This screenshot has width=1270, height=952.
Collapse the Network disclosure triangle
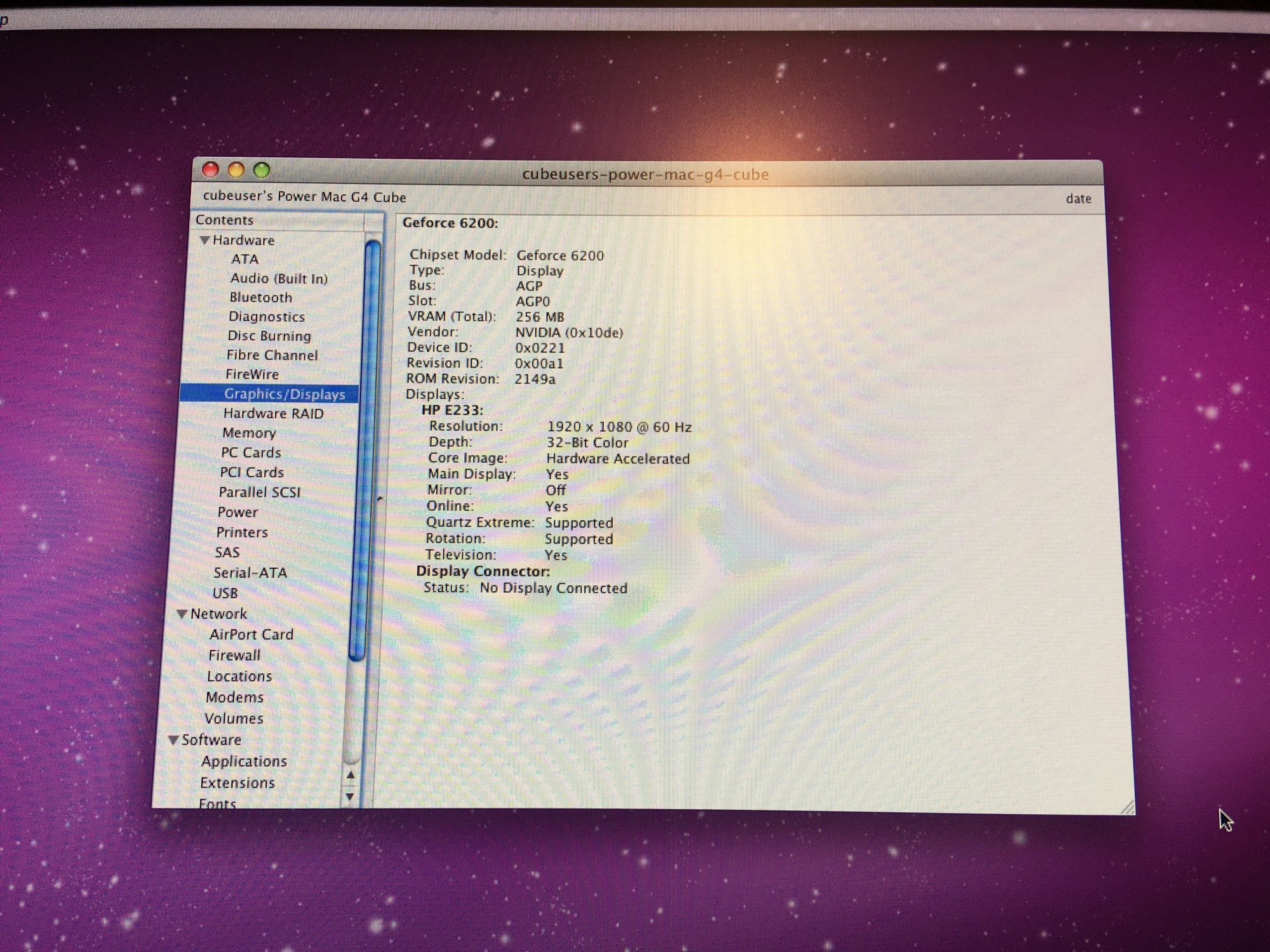click(x=182, y=614)
